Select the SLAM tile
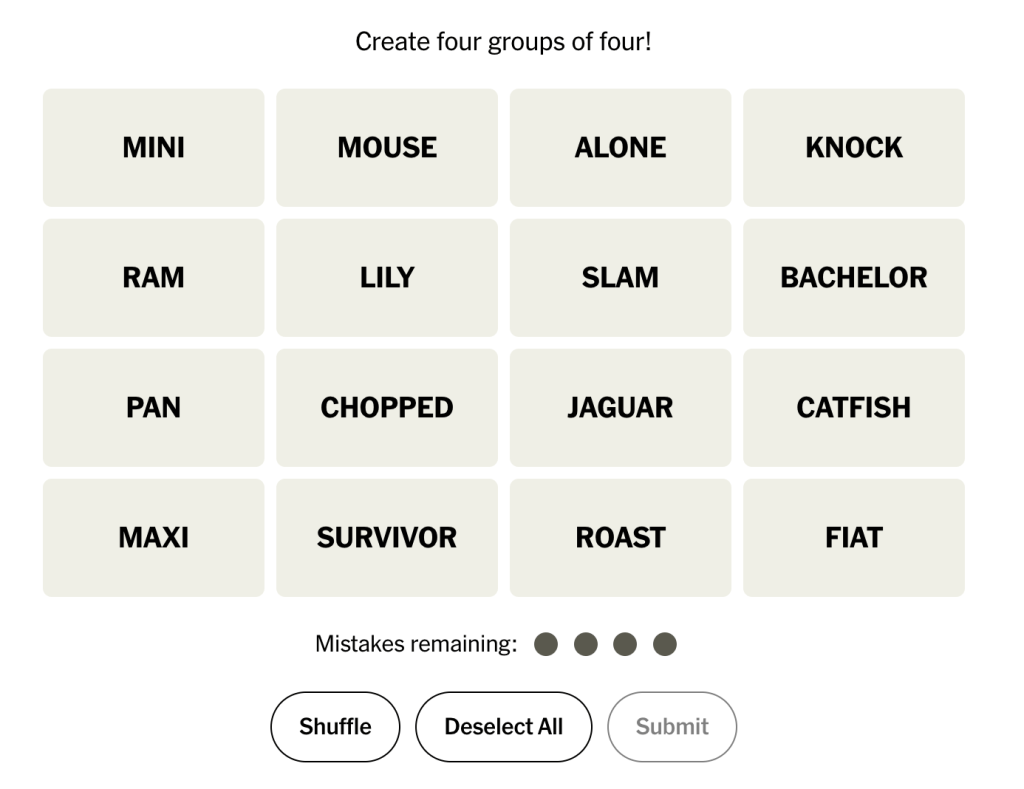1024x789 pixels. point(620,278)
